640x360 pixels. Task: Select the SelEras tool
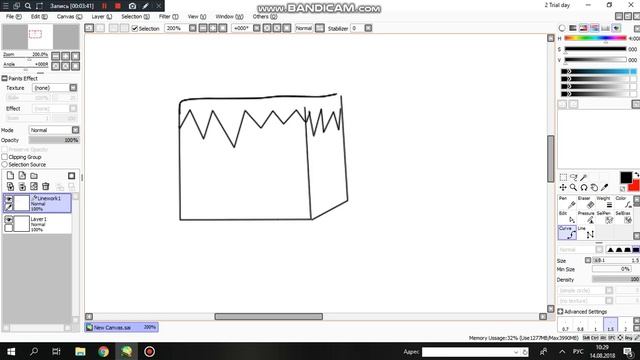click(x=623, y=217)
